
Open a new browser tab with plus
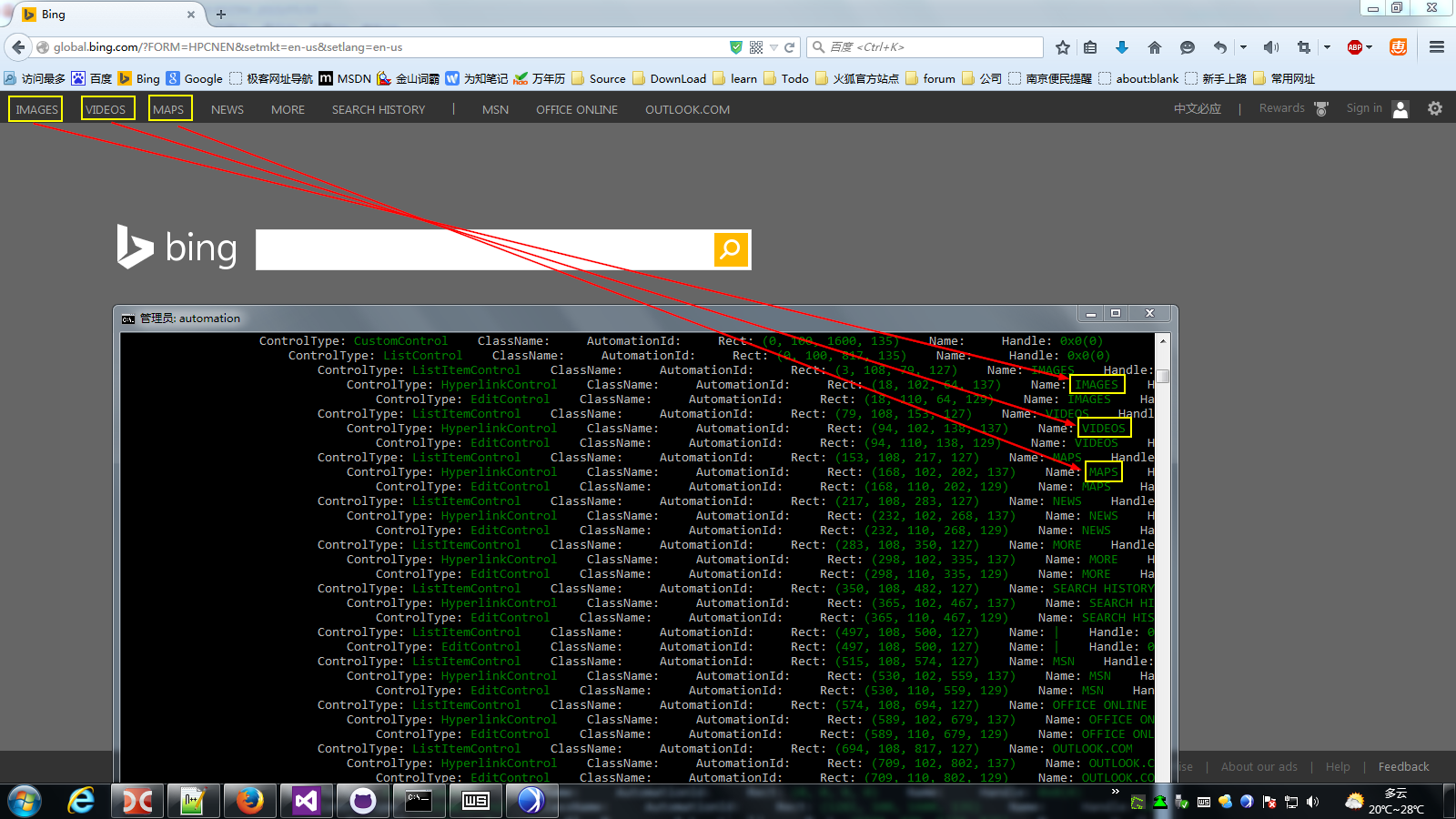(221, 15)
